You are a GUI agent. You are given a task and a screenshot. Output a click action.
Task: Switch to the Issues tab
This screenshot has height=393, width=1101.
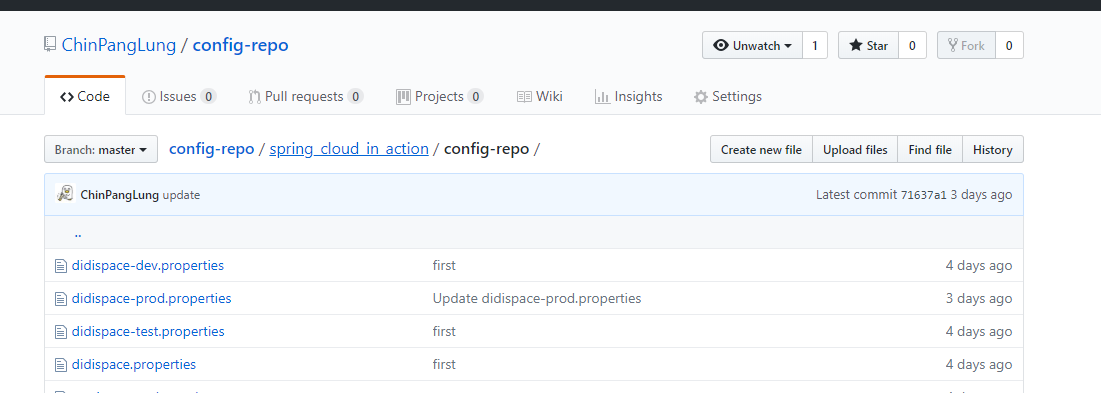click(178, 96)
